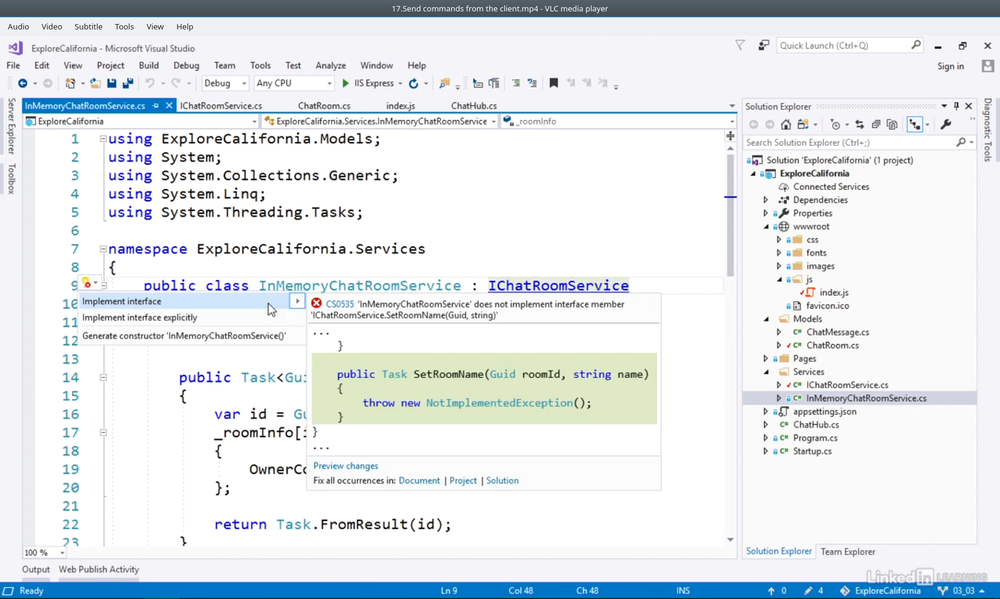Click the Save All toolbar icon
The image size is (1000, 599).
(x=128, y=84)
